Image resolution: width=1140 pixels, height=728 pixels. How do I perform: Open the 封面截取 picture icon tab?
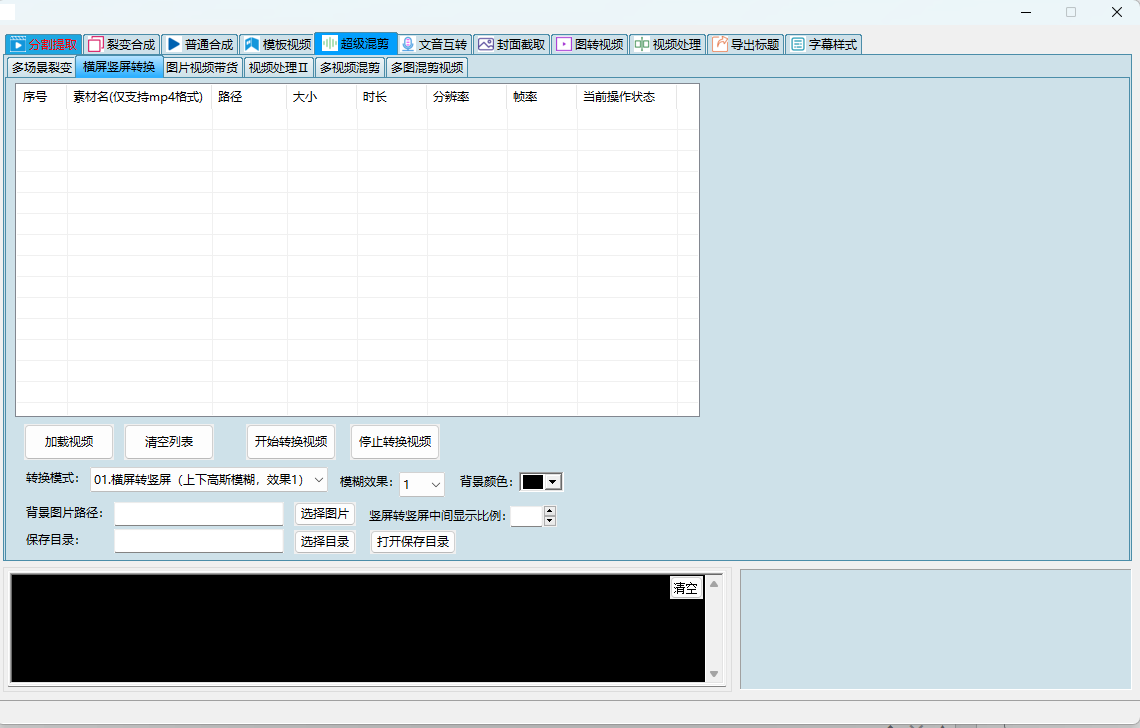[x=486, y=45]
